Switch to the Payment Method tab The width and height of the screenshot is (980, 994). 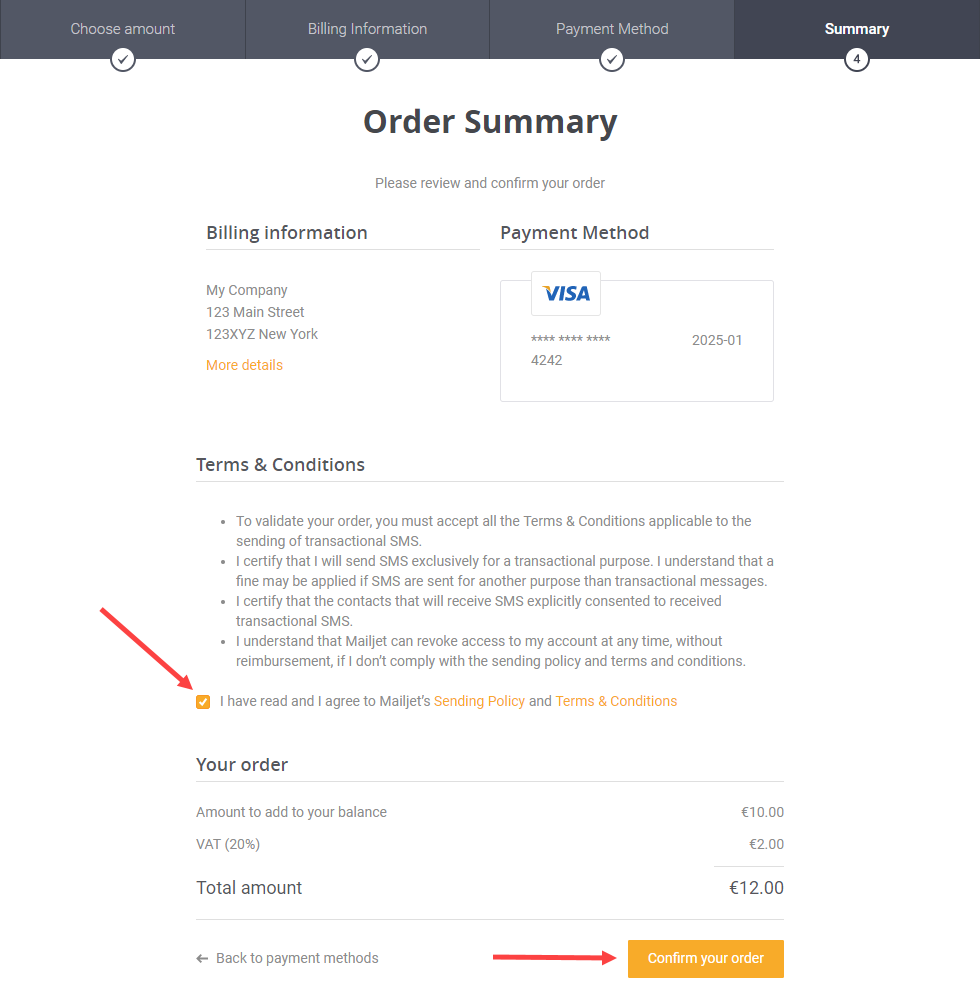612,29
